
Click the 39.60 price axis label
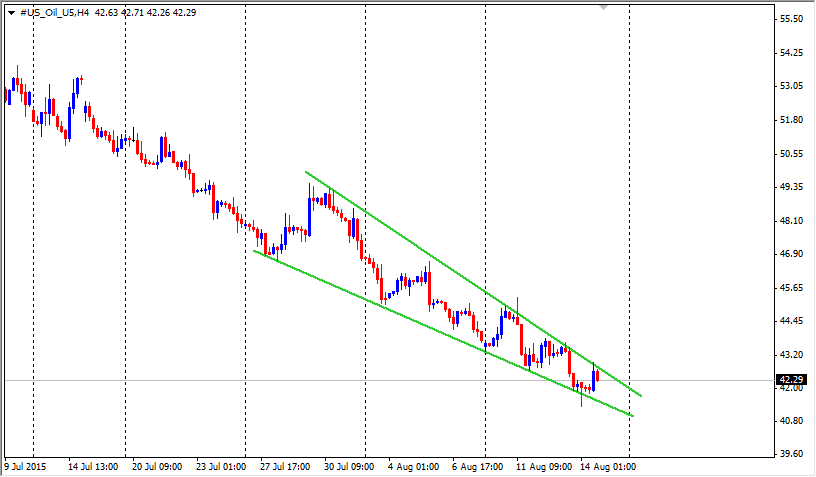click(x=792, y=454)
